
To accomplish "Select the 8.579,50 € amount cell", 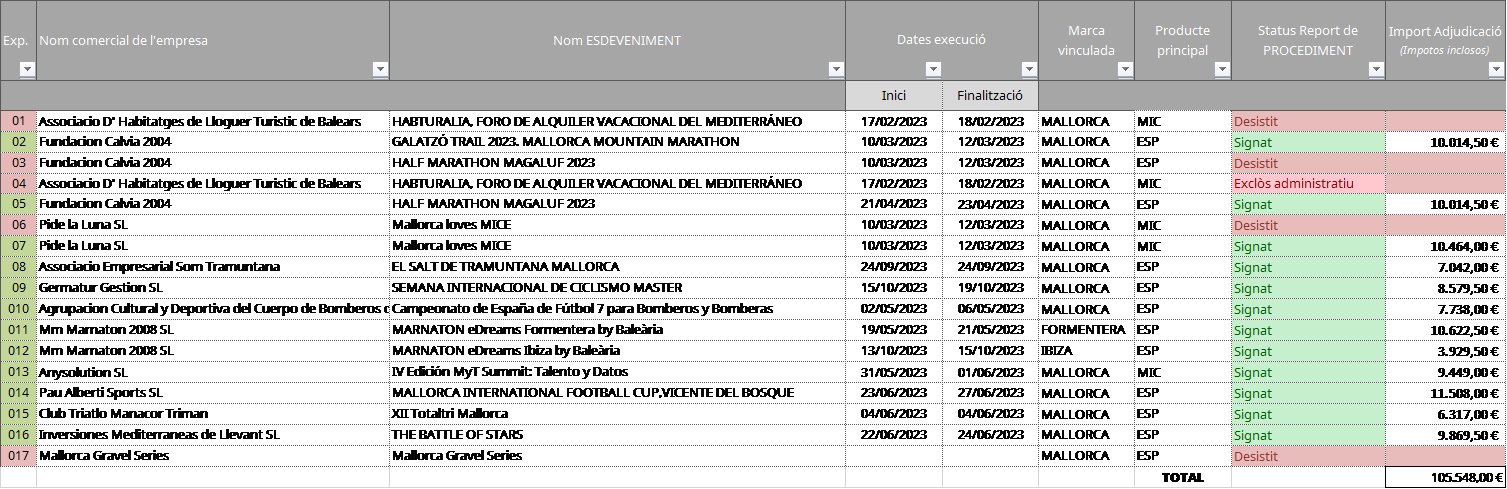I will 1445,287.
